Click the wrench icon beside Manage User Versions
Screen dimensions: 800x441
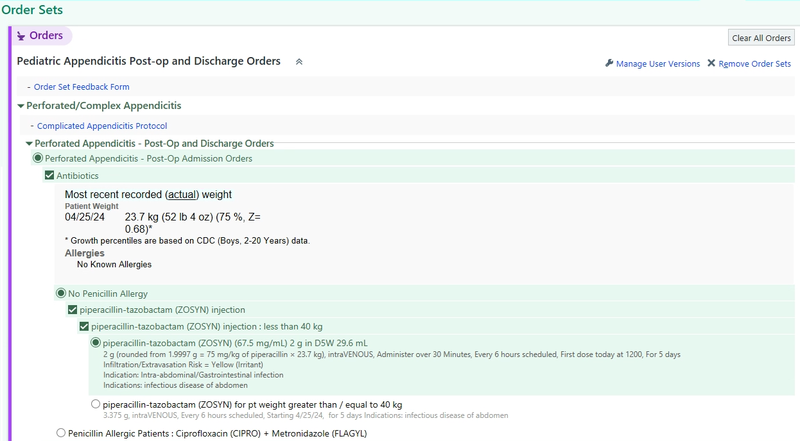pyautogui.click(x=609, y=64)
